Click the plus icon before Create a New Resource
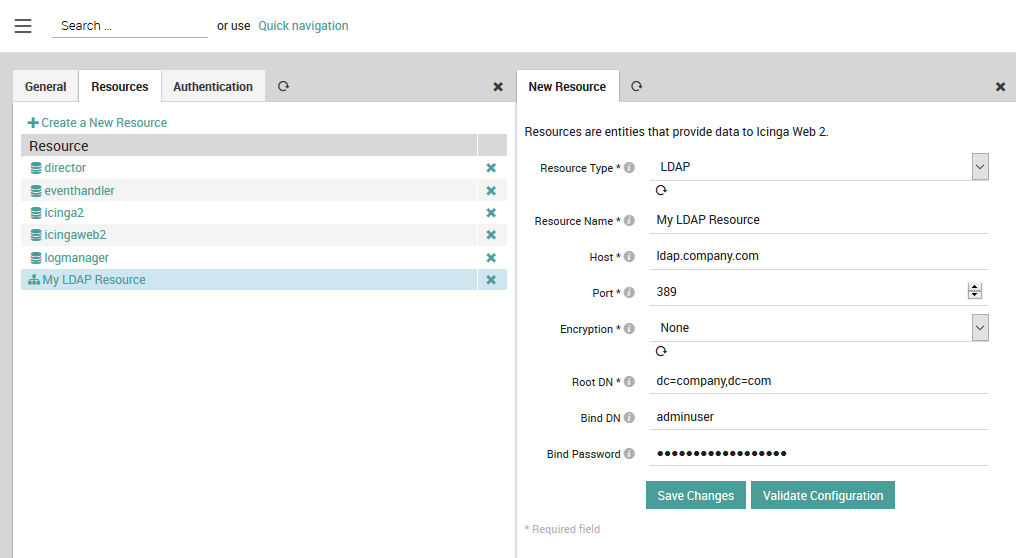The image size is (1016, 558). coord(33,122)
